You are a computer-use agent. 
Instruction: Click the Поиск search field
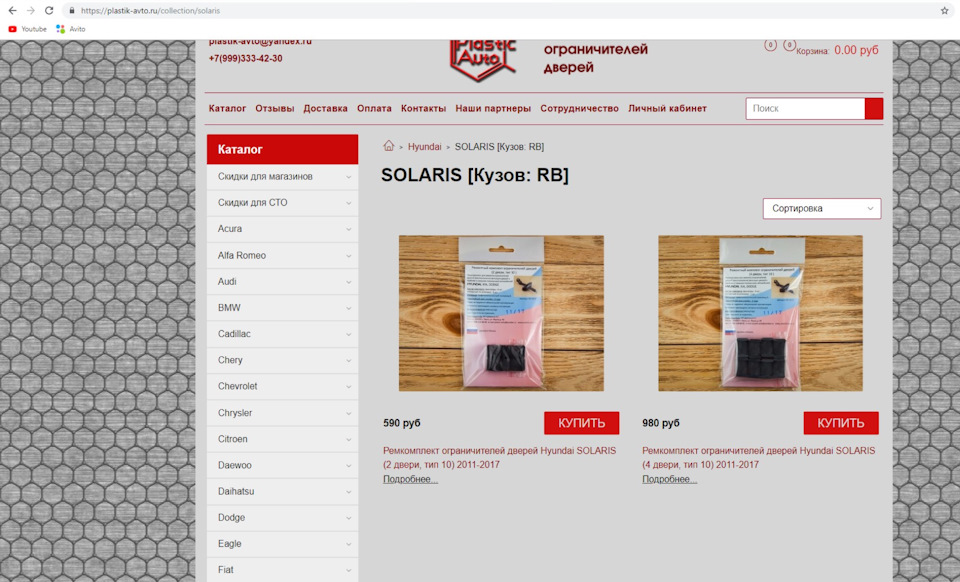point(805,108)
